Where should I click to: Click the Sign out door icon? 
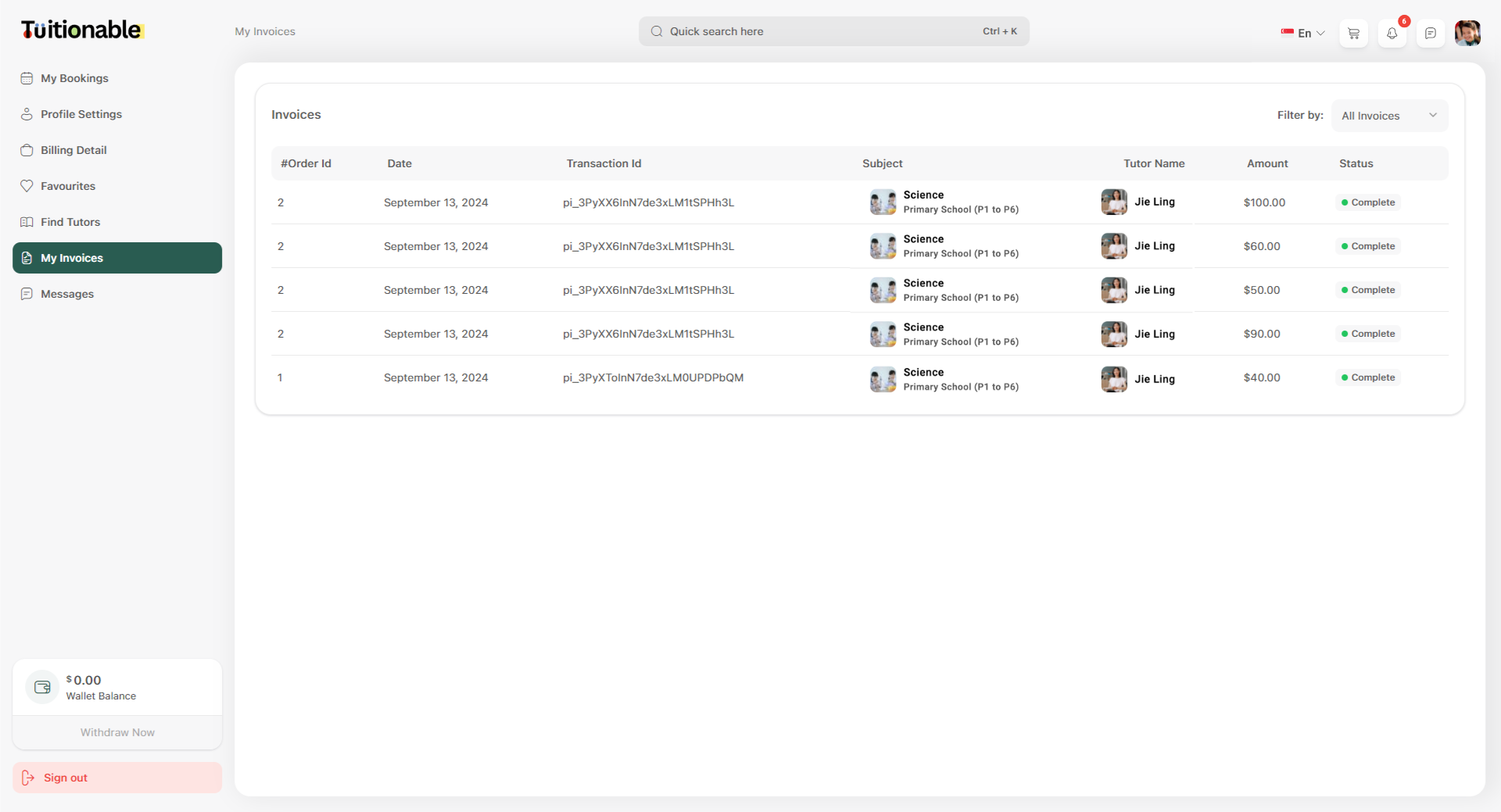coord(28,778)
